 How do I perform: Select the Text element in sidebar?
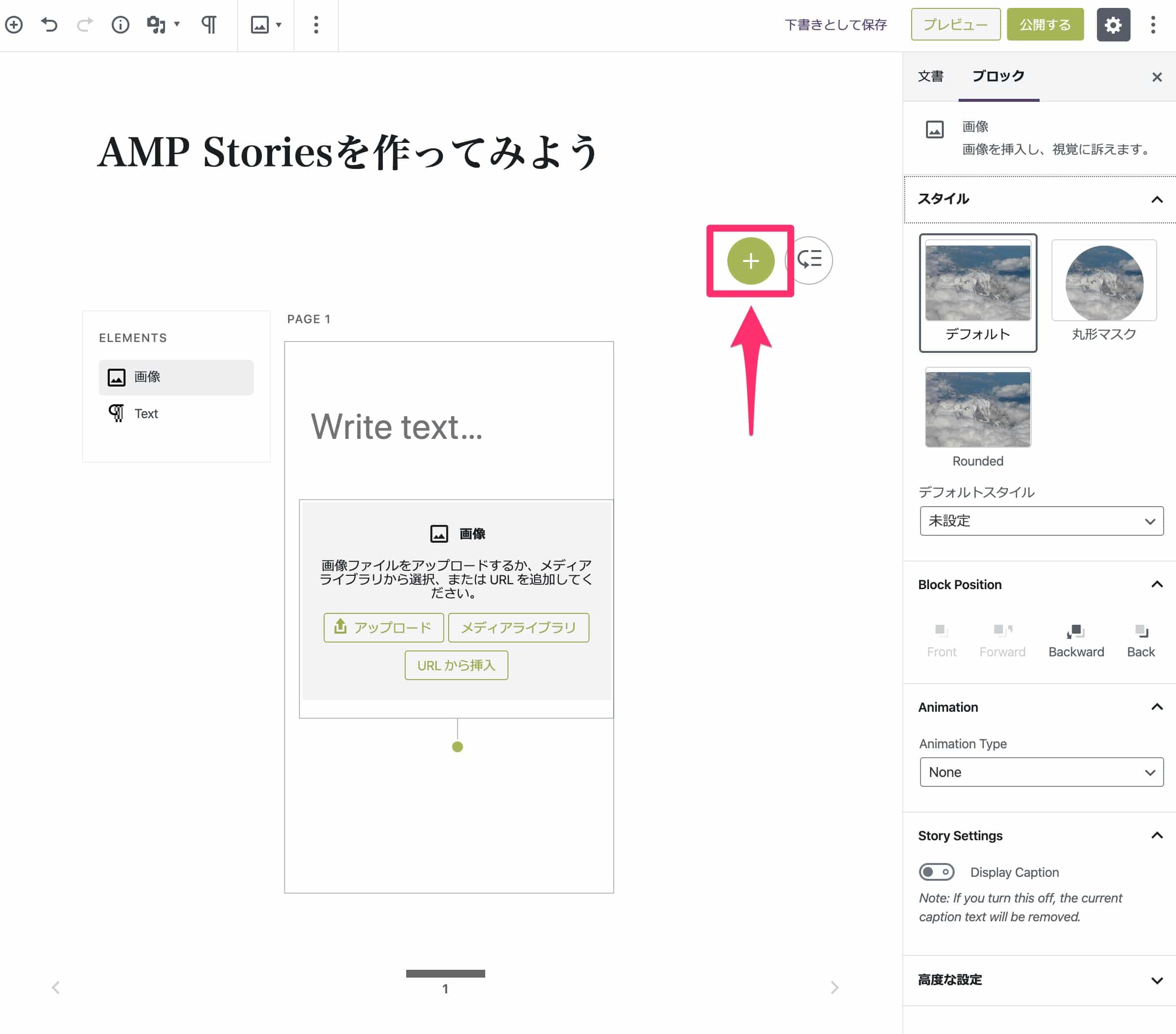[x=146, y=413]
